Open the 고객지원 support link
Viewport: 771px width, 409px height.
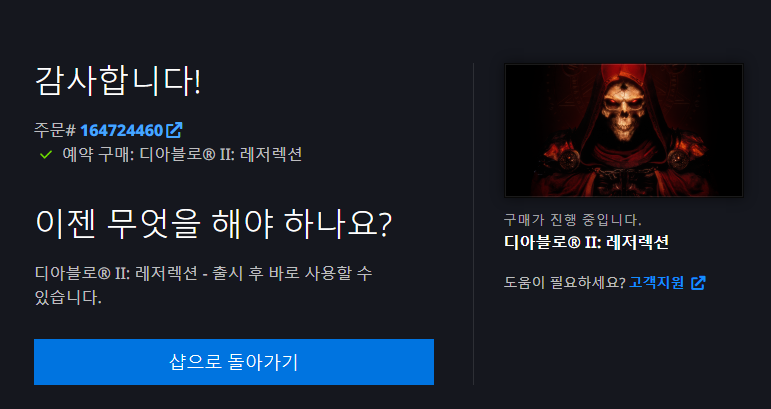pos(656,283)
